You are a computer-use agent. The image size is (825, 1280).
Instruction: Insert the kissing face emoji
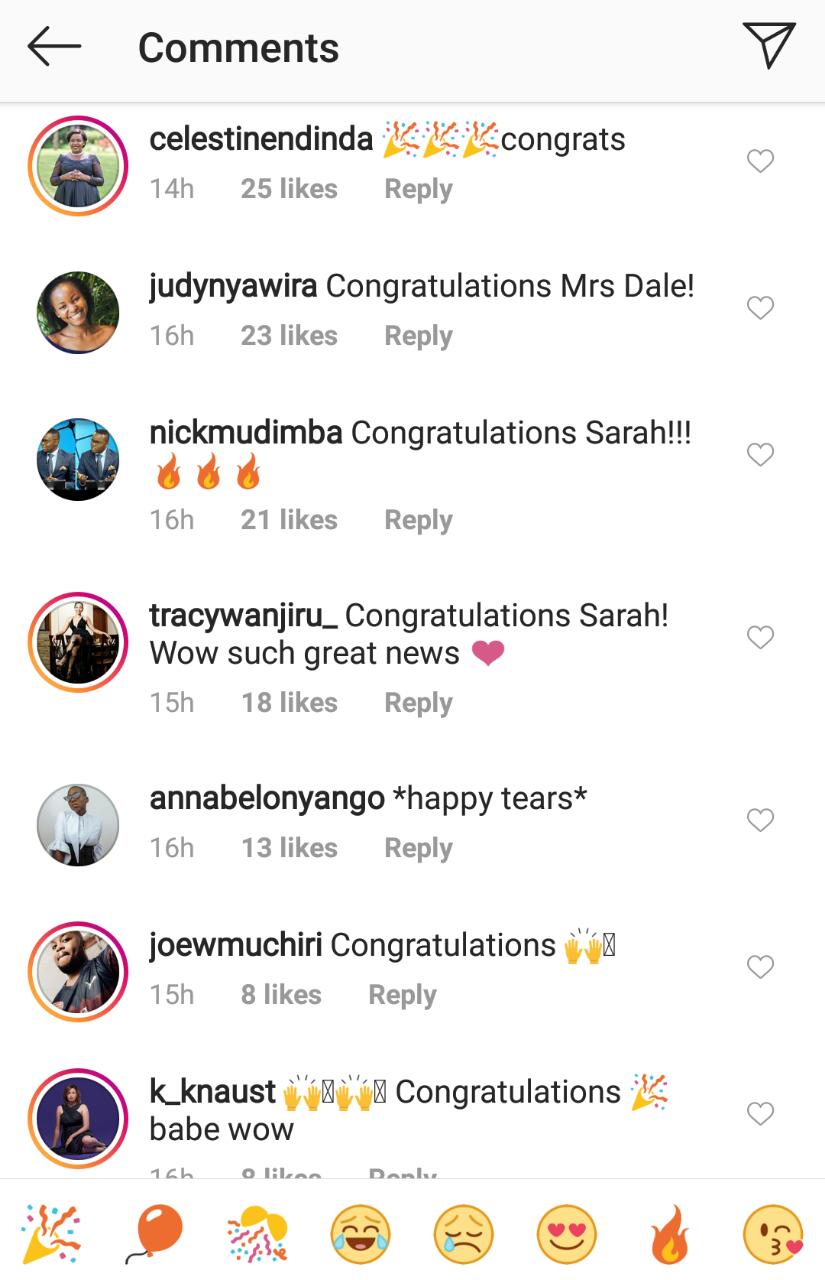pos(773,1233)
